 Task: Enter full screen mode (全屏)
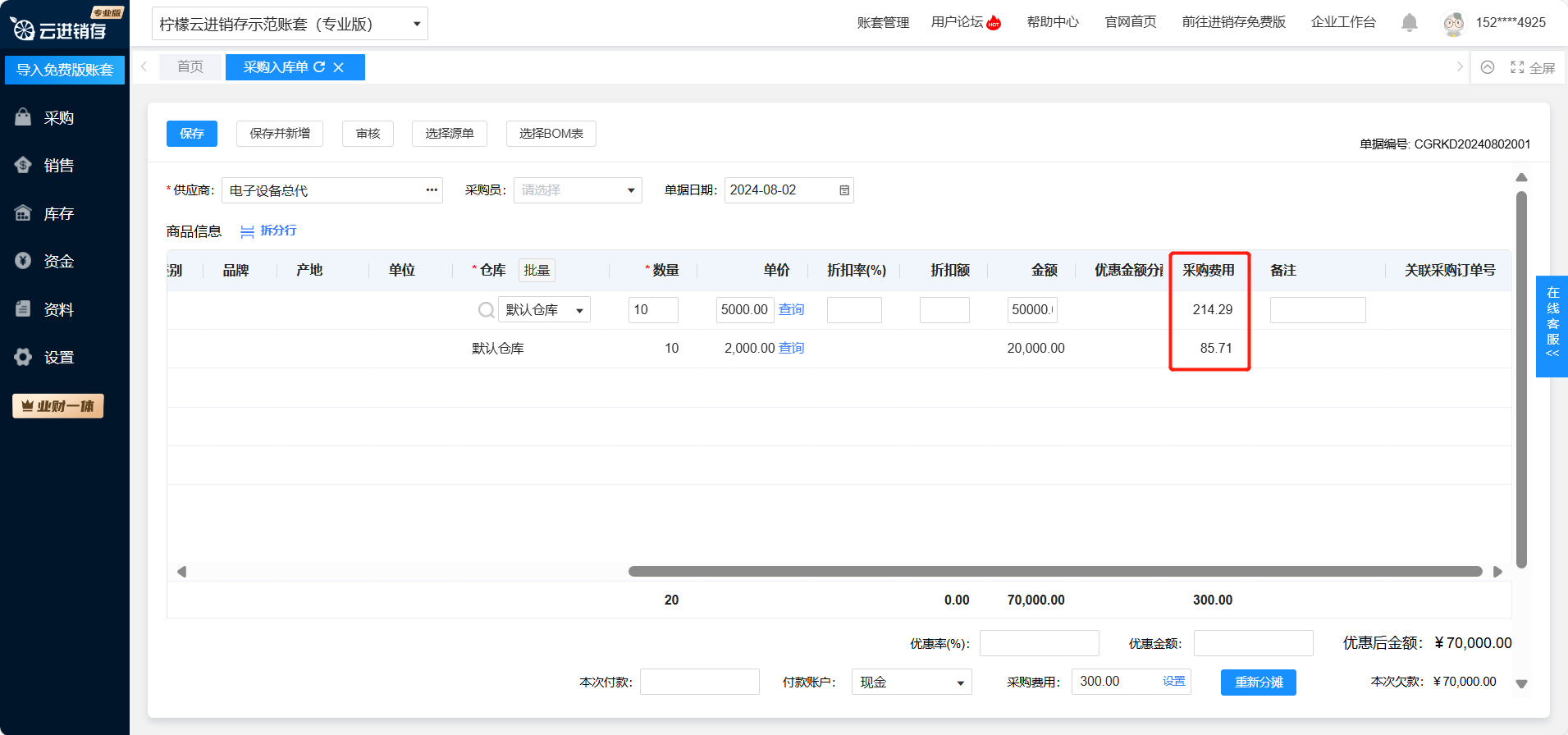point(1533,68)
